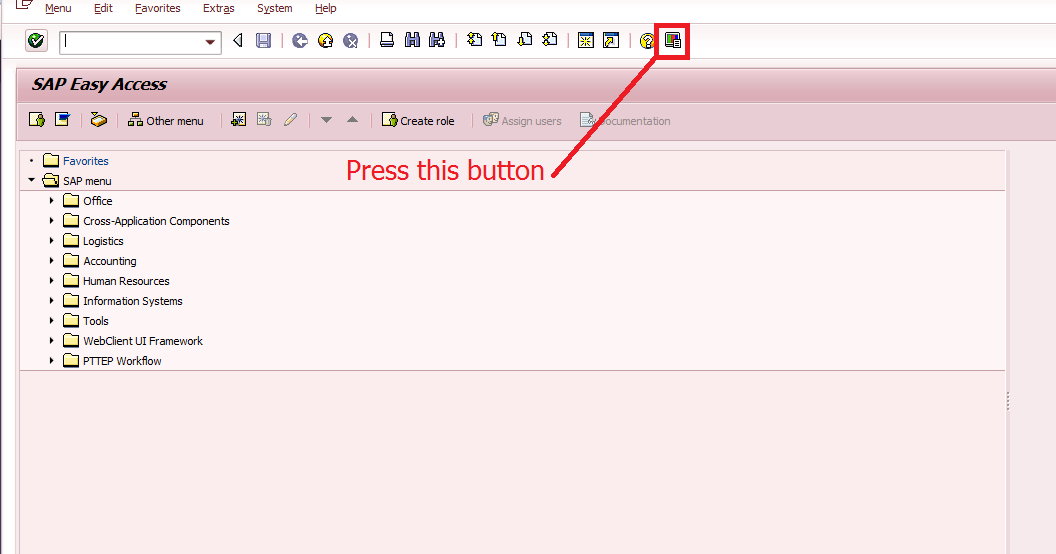The image size is (1056, 554).
Task: Click the Assign users button
Action: tap(522, 120)
